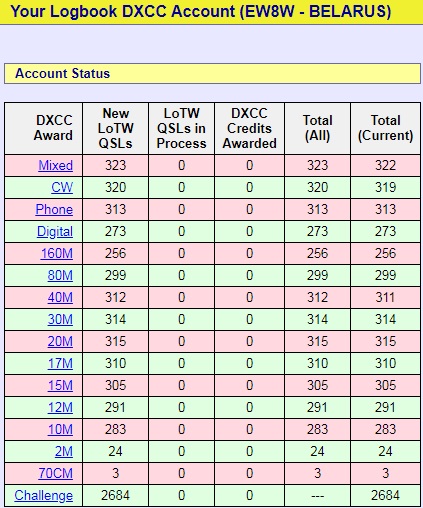Image resolution: width=423 pixels, height=508 pixels.
Task: Click the Mixed LoTW QSLs in Process zero
Action: point(181,165)
